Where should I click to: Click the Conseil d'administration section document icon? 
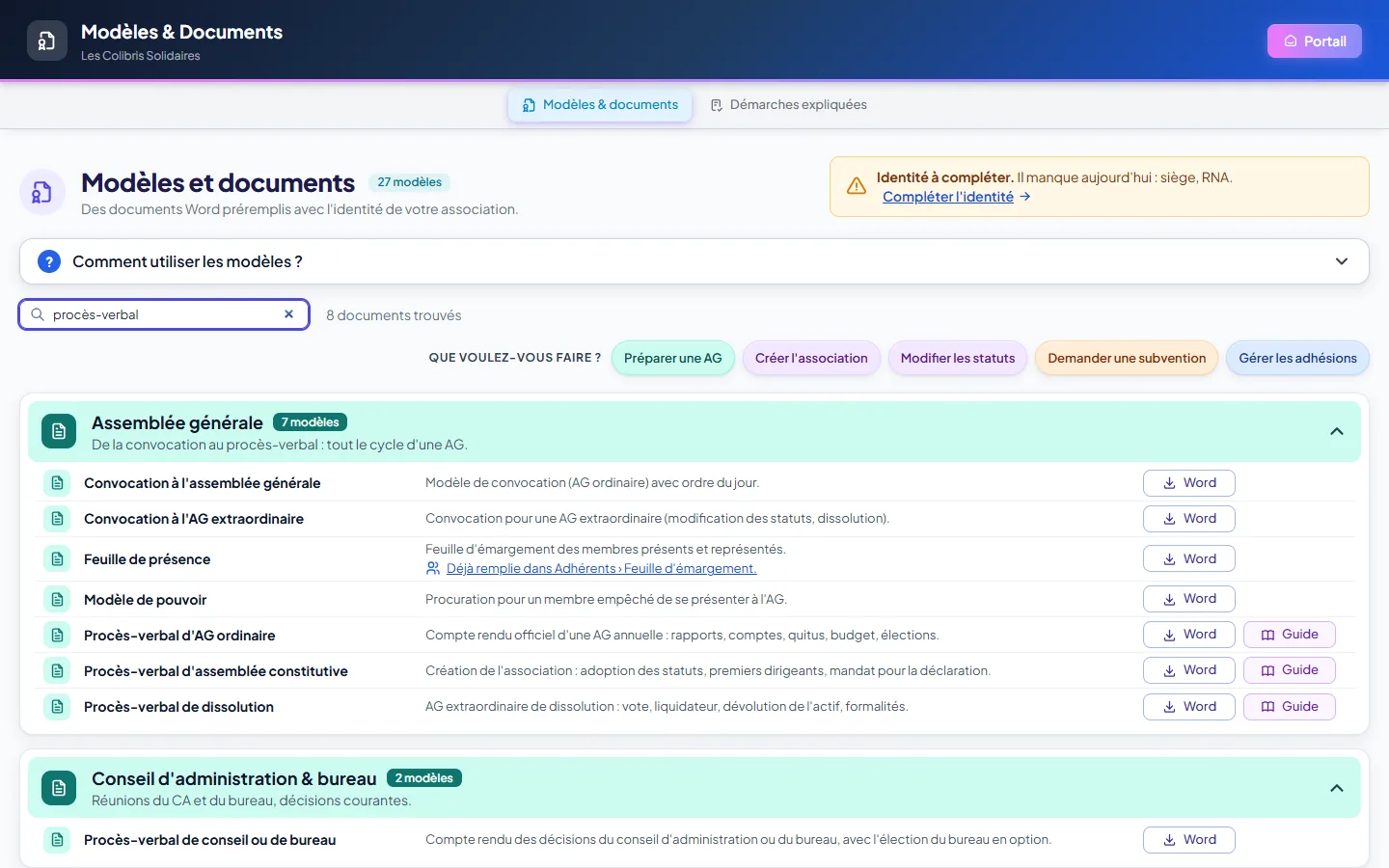(59, 787)
